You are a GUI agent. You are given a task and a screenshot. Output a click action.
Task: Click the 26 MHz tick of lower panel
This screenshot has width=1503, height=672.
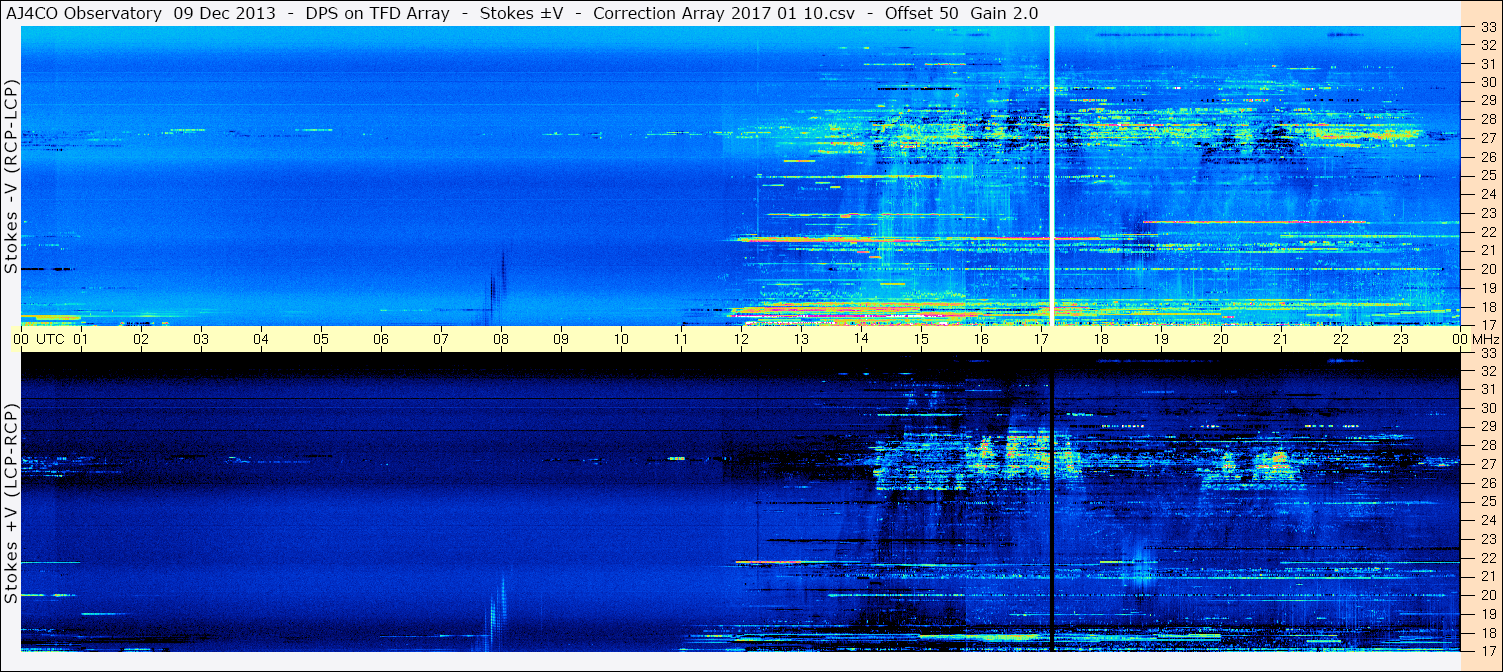[x=1487, y=482]
